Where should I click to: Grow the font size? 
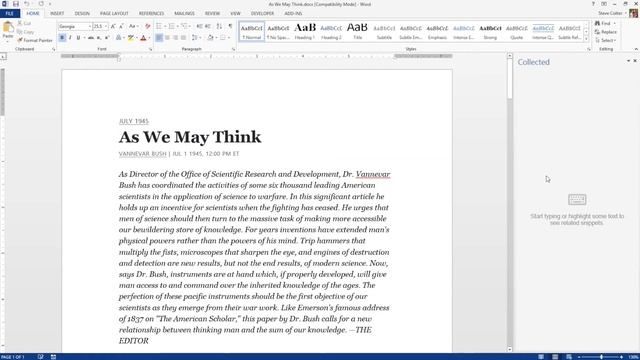pyautogui.click(x=113, y=26)
